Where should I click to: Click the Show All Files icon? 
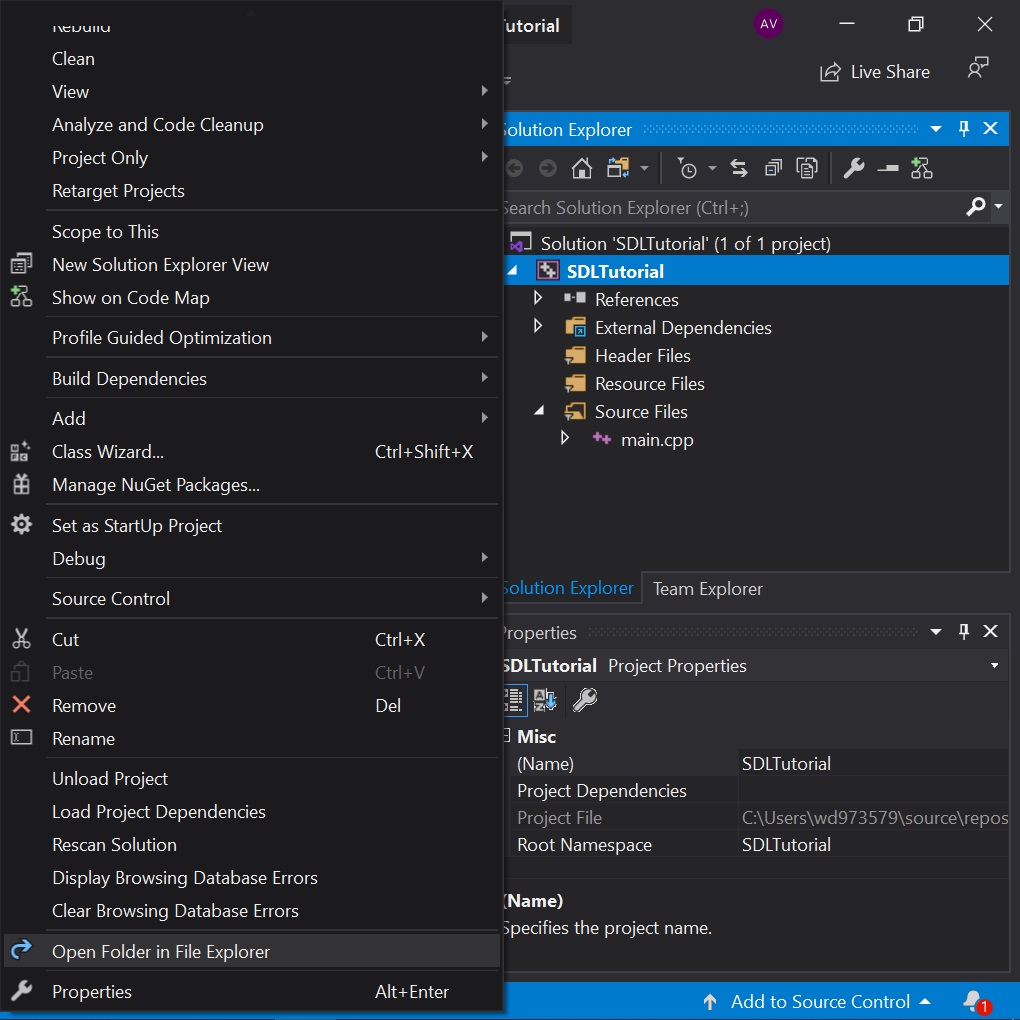pos(807,168)
